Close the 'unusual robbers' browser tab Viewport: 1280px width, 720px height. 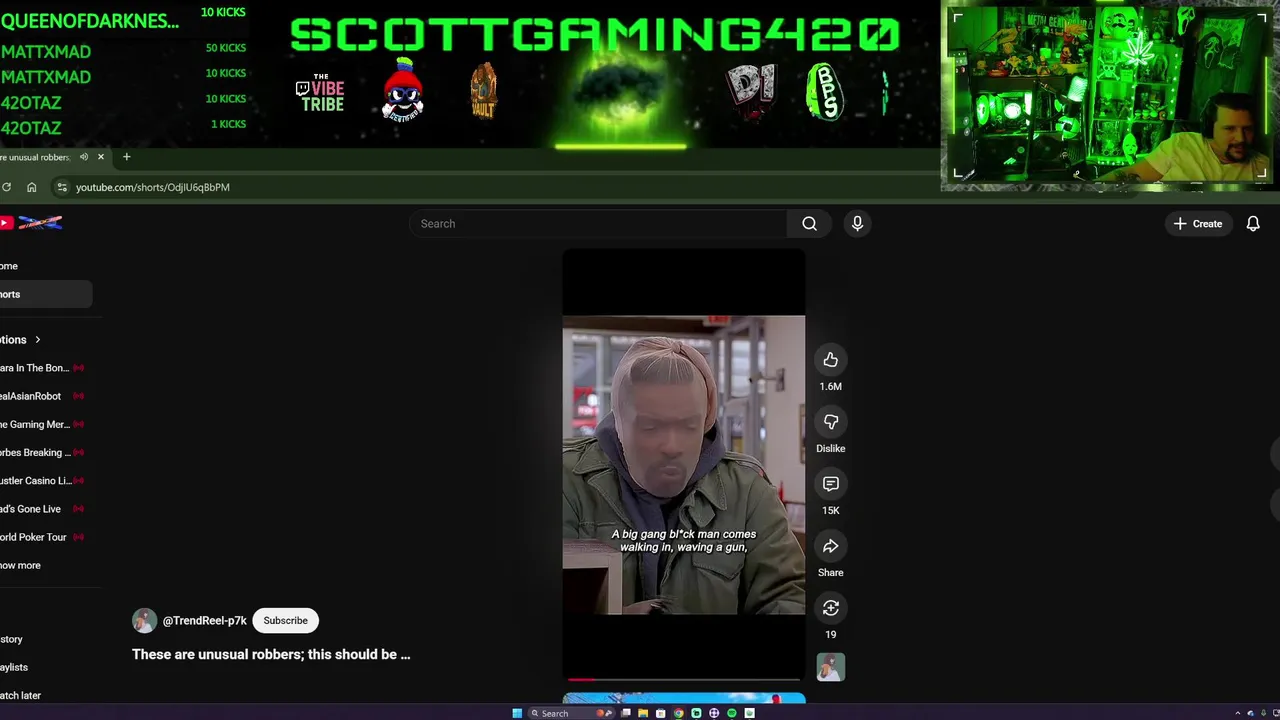pos(100,157)
